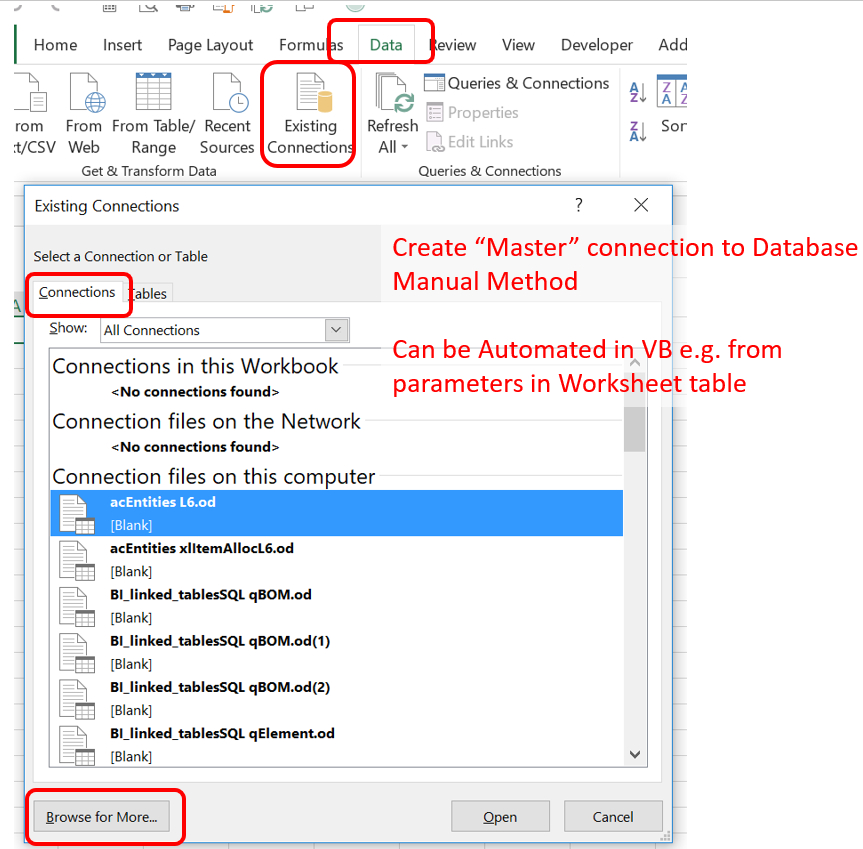The image size is (863, 849).
Task: Open the Show All Connections dropdown
Action: 337,330
